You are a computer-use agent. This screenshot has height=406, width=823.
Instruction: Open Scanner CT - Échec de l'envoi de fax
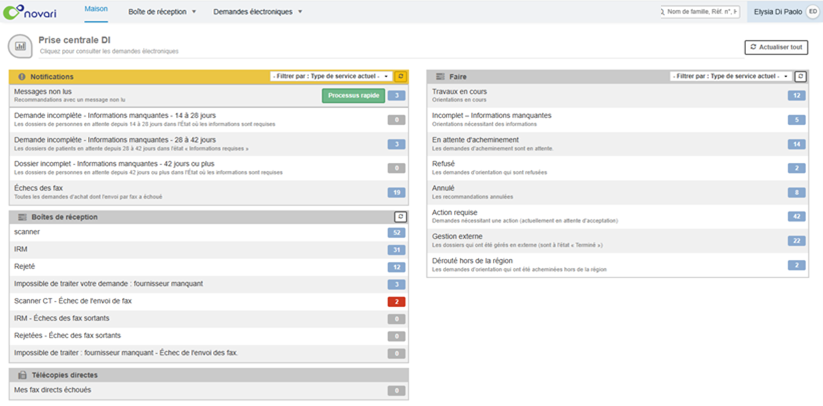208,302
